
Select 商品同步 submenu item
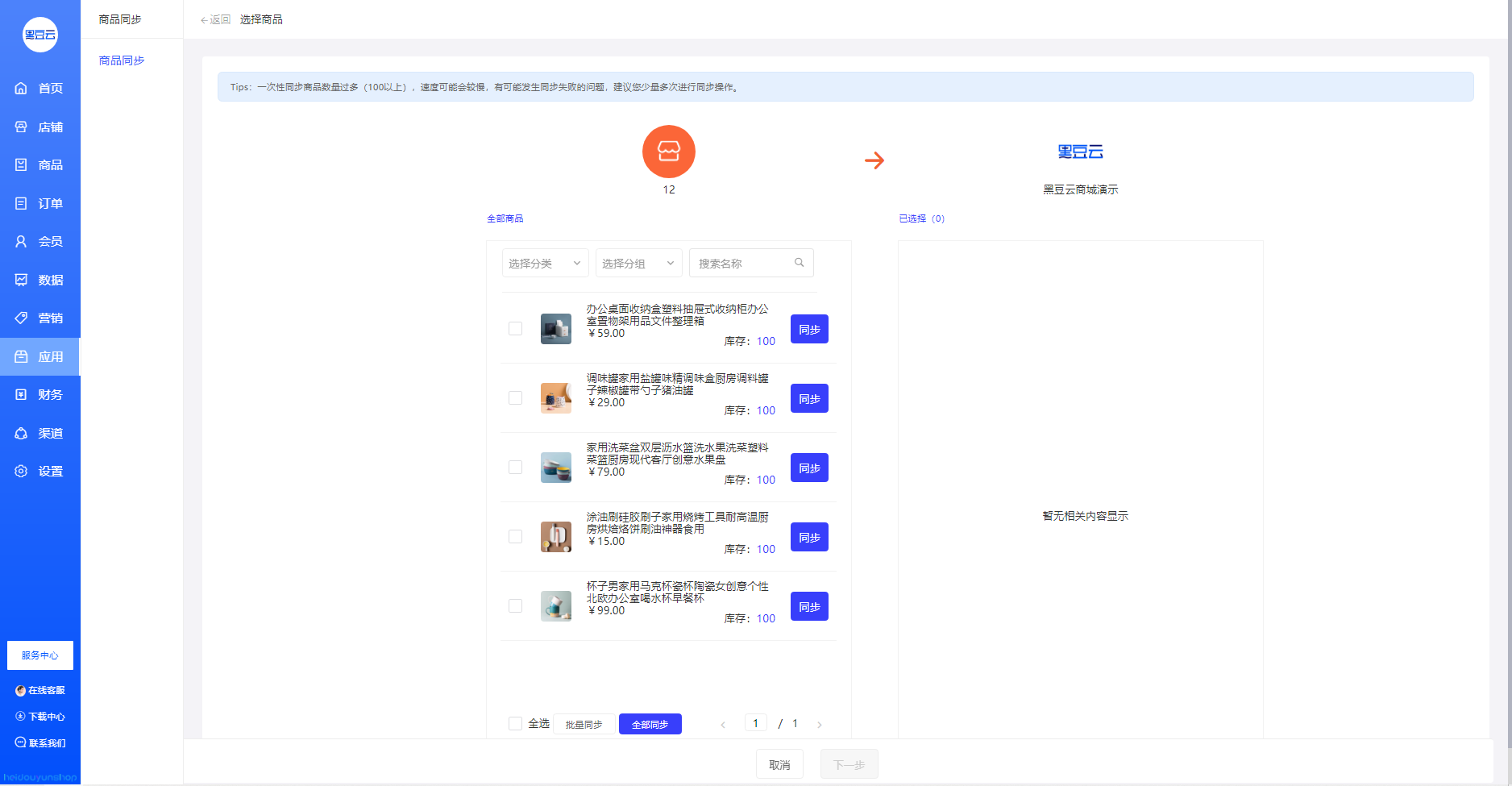coord(122,60)
